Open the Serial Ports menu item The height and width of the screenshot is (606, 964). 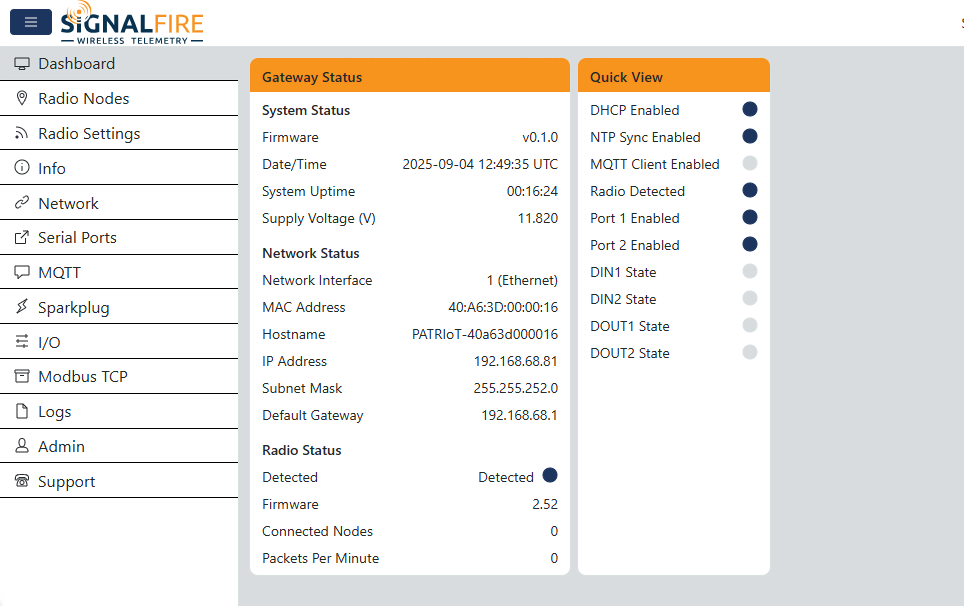tap(77, 238)
